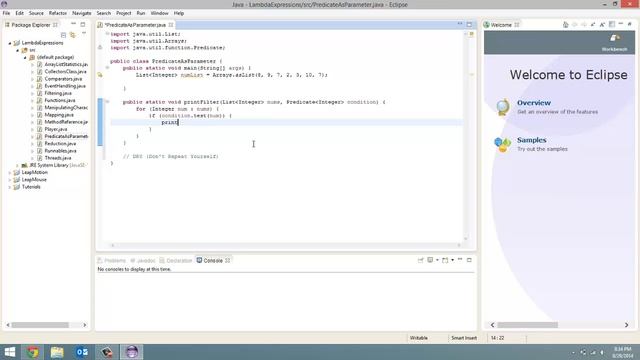
Task: Select EventHandling.java file
Action: pos(65,86)
